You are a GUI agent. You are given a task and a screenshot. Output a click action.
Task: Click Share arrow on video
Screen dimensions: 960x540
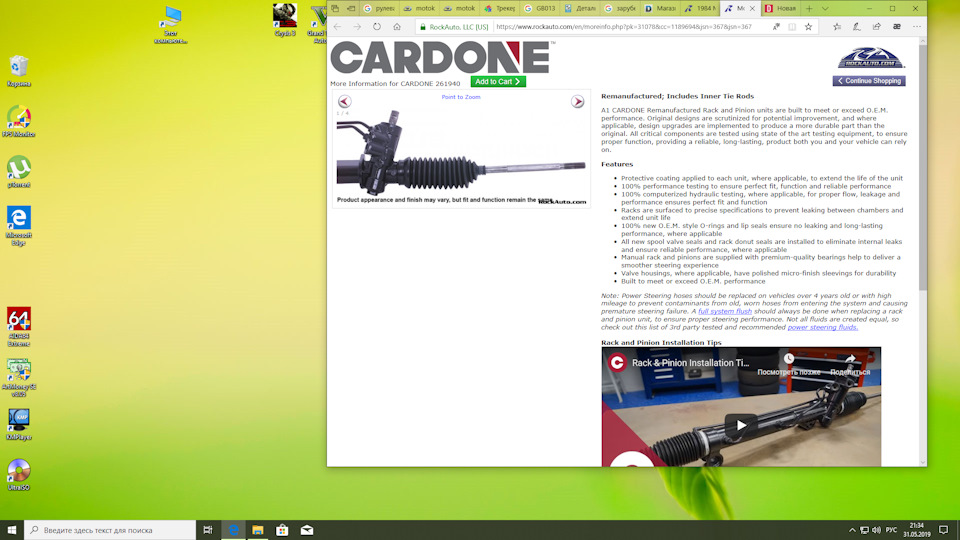click(x=850, y=359)
